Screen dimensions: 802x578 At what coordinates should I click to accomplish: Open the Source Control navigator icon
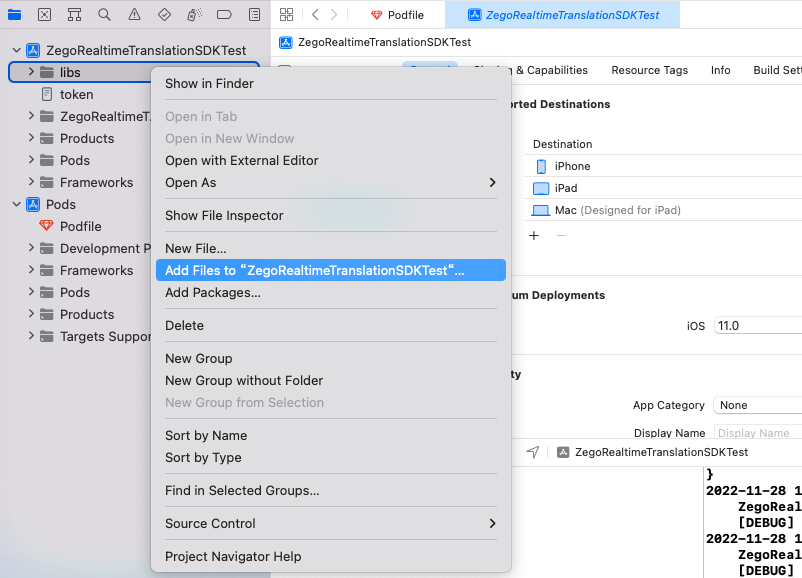point(44,15)
